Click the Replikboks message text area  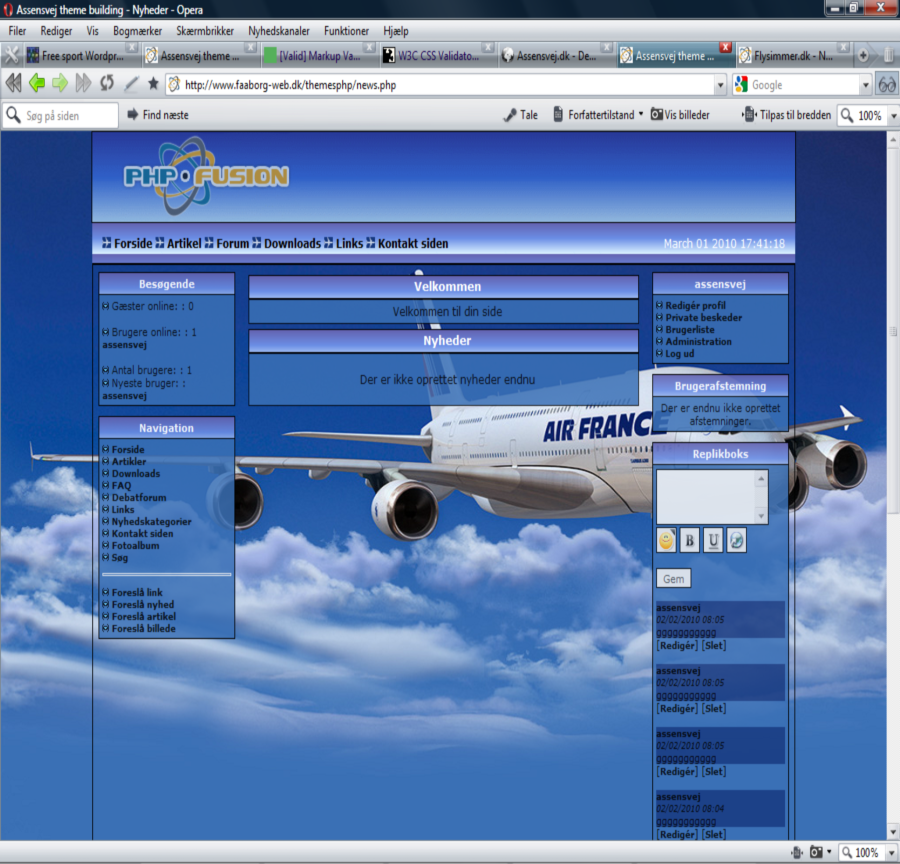[x=706, y=497]
